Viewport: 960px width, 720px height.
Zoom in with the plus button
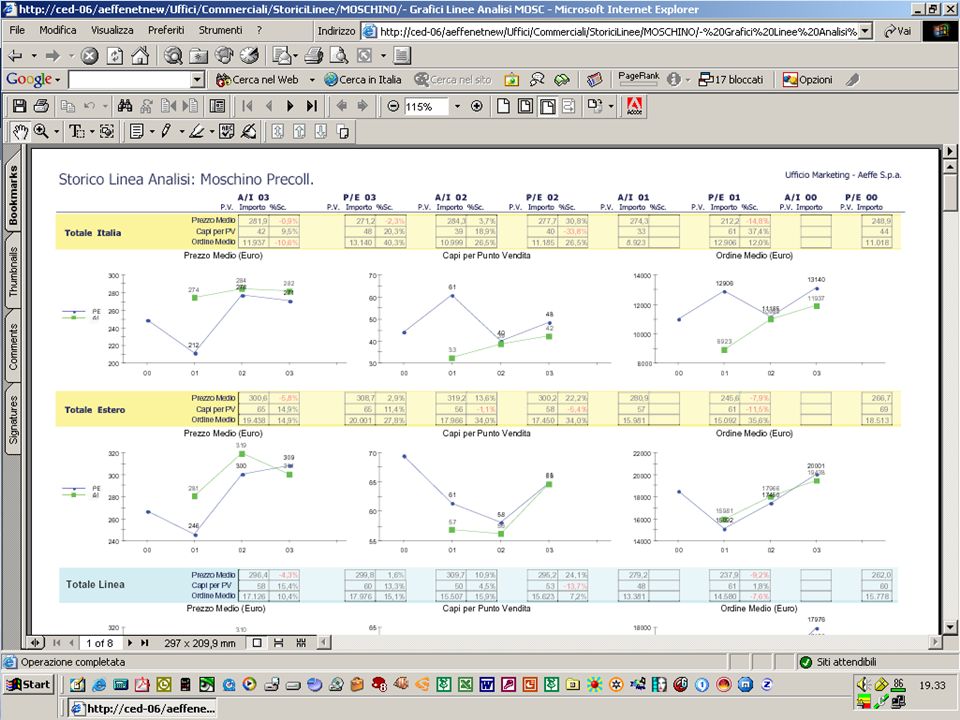click(477, 106)
